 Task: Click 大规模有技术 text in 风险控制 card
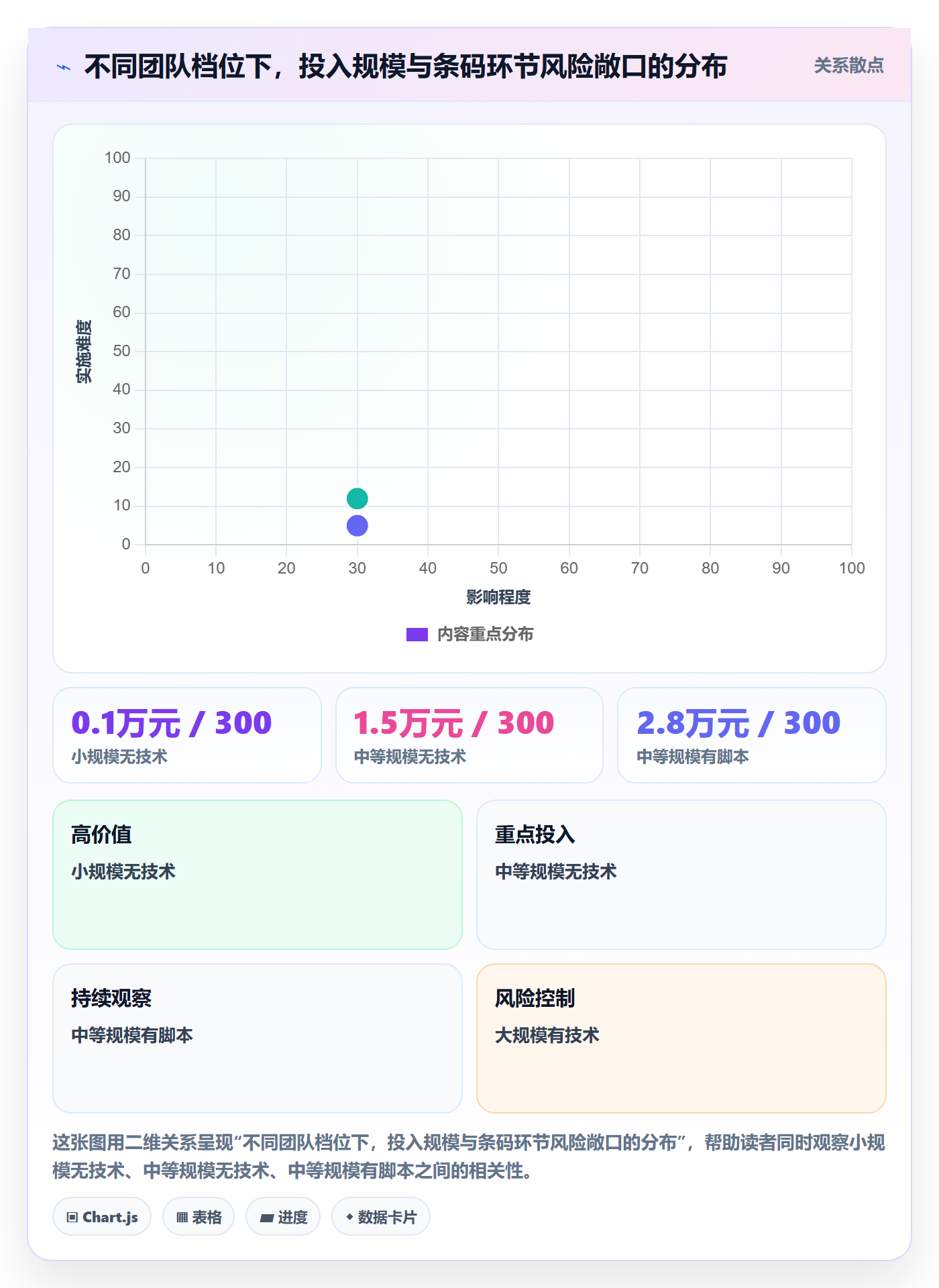pos(547,1035)
